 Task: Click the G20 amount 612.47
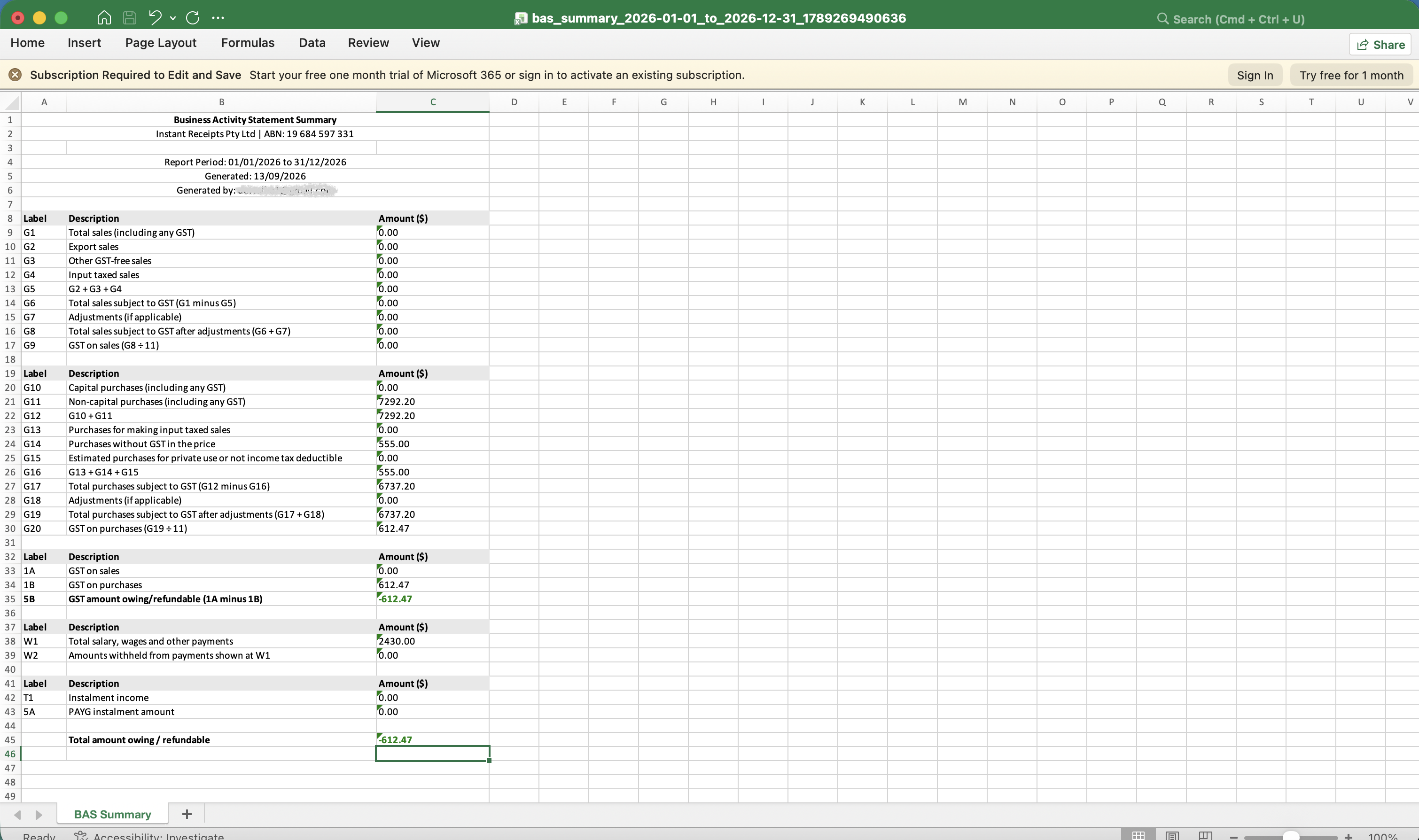tap(432, 529)
